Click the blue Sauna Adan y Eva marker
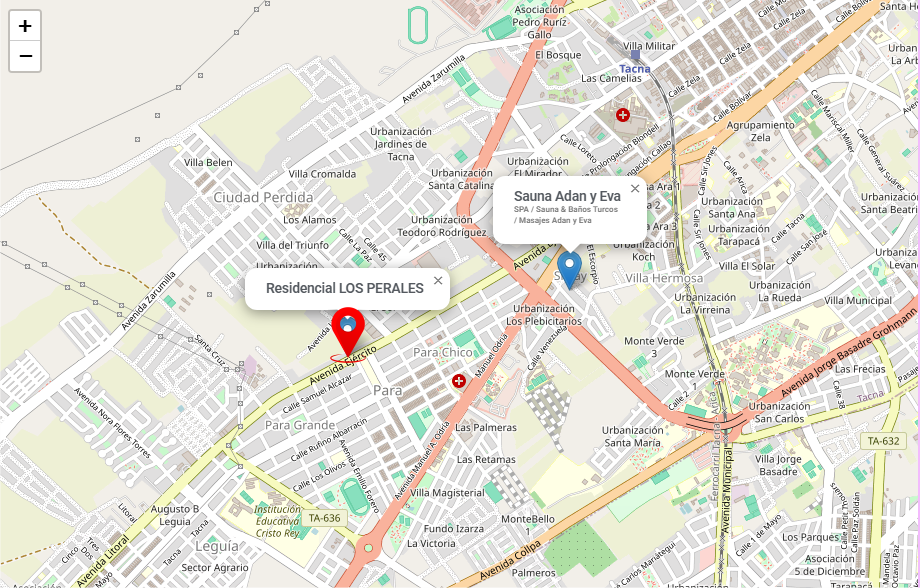Screen dimensions: 920x588 pyautogui.click(x=569, y=270)
